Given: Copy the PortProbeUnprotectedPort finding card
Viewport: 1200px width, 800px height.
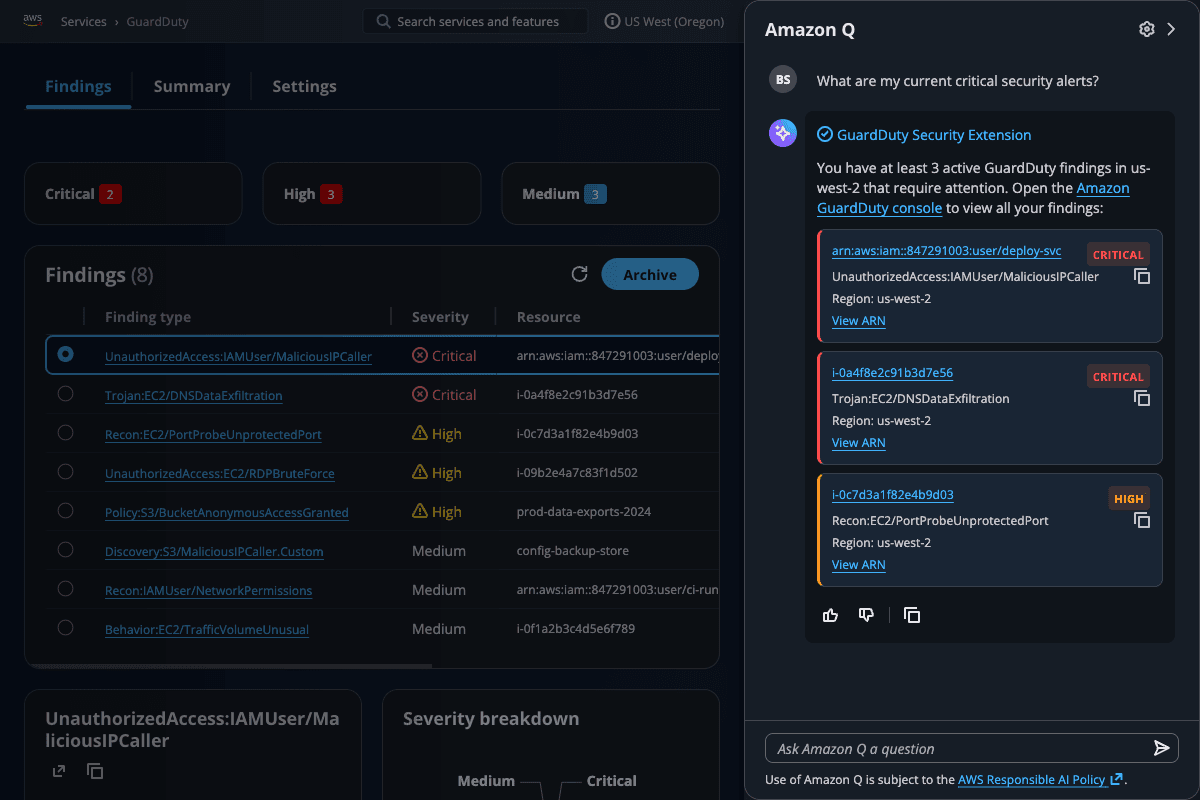Looking at the screenshot, I should (x=1141, y=521).
